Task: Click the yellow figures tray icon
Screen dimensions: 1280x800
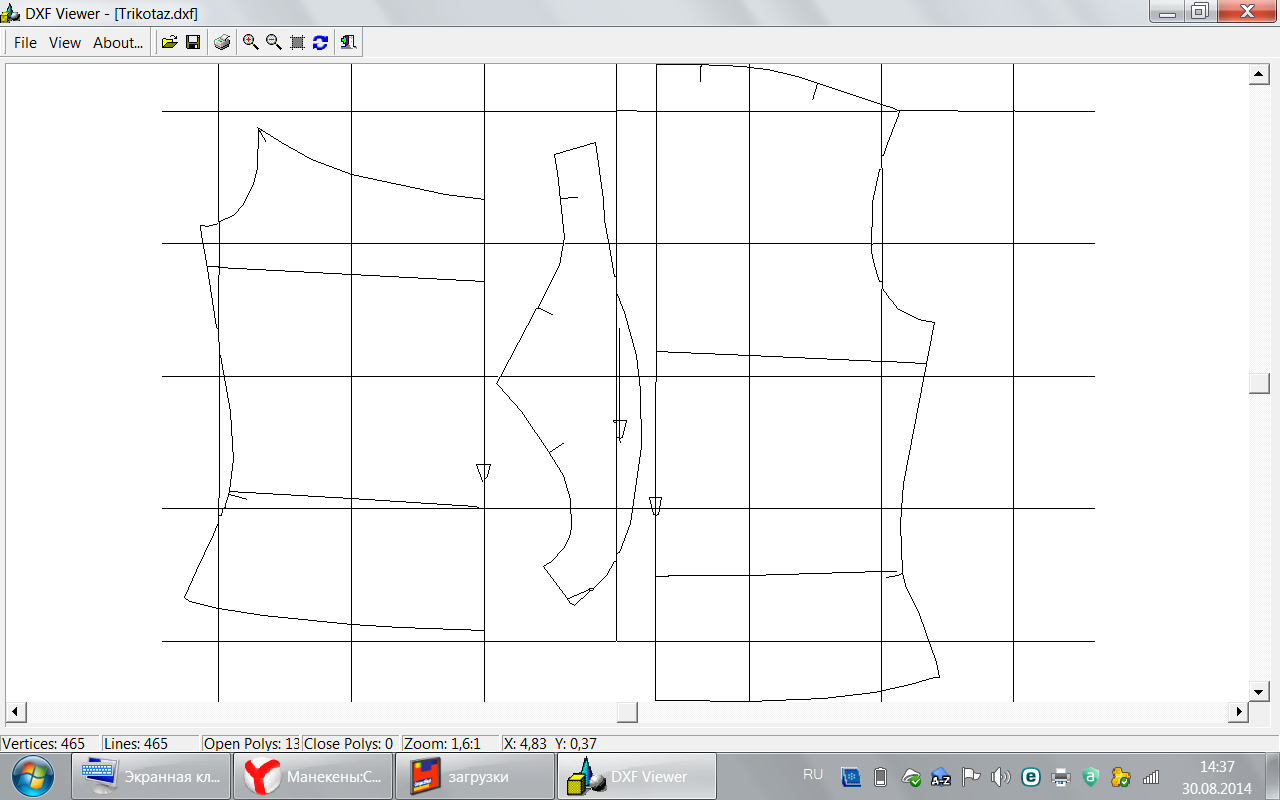Action: click(1121, 777)
